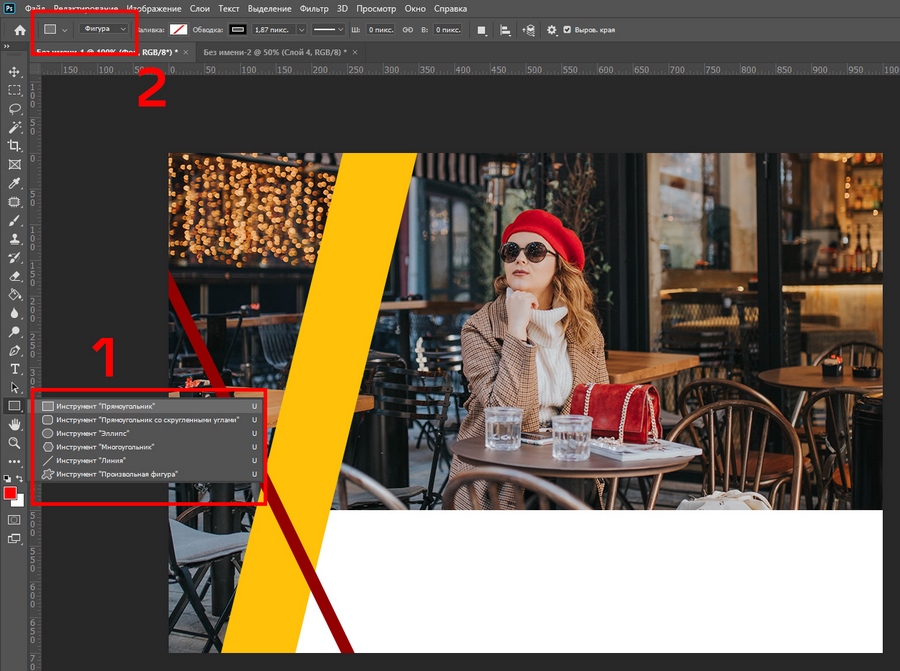Click the Home icon in options bar

point(20,30)
